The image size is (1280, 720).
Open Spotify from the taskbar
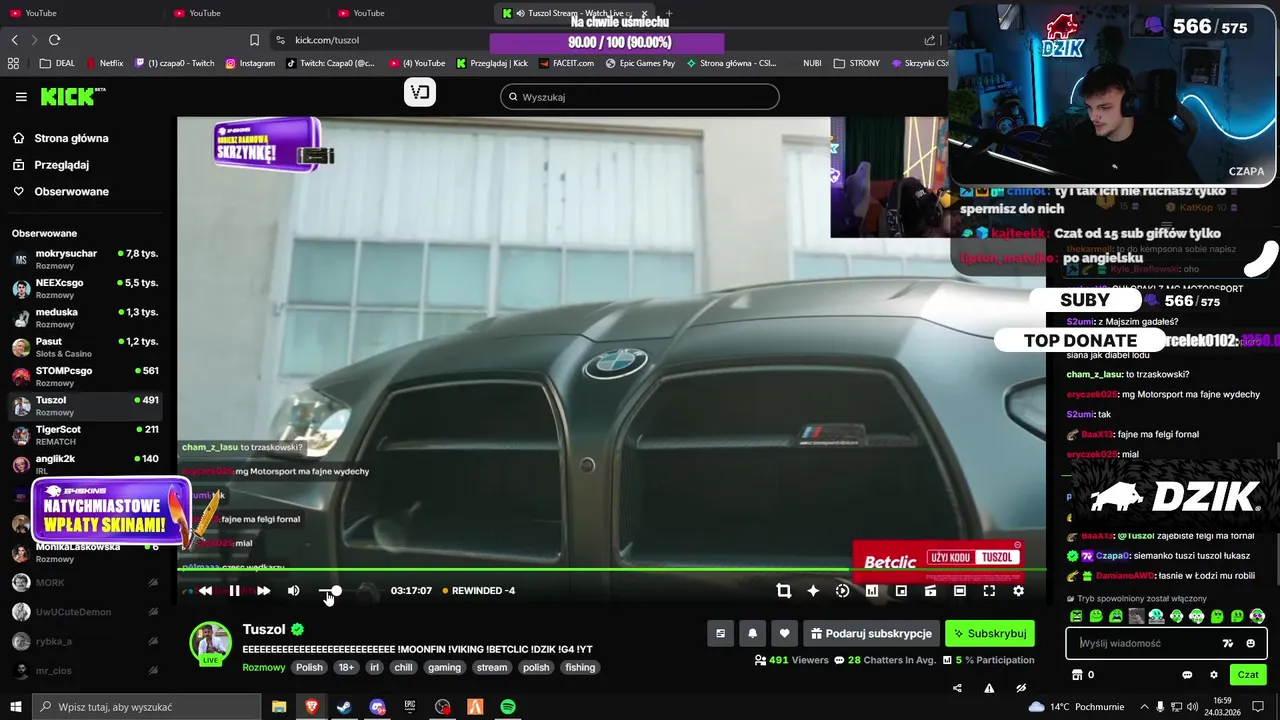pyautogui.click(x=508, y=707)
